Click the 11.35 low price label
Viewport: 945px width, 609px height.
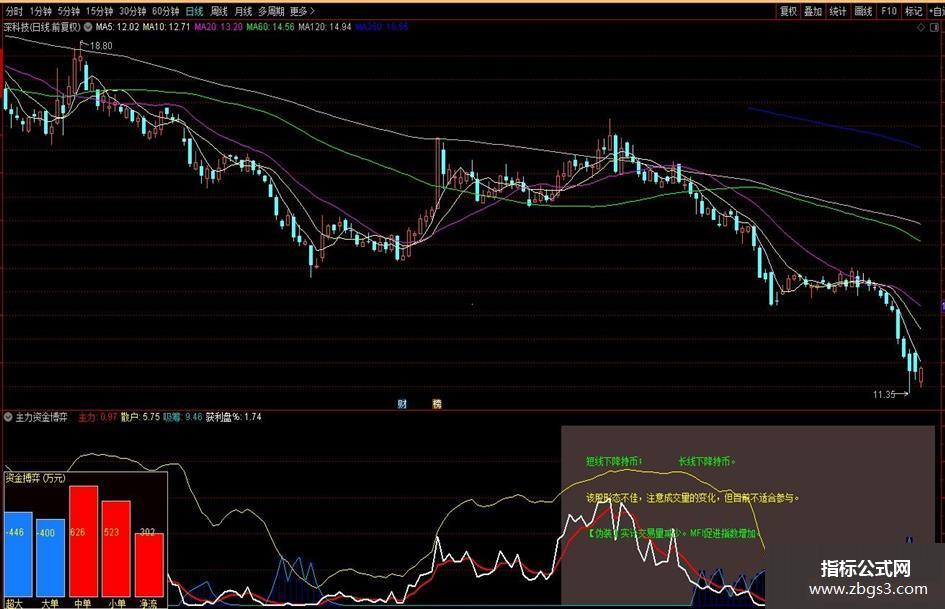(x=884, y=395)
